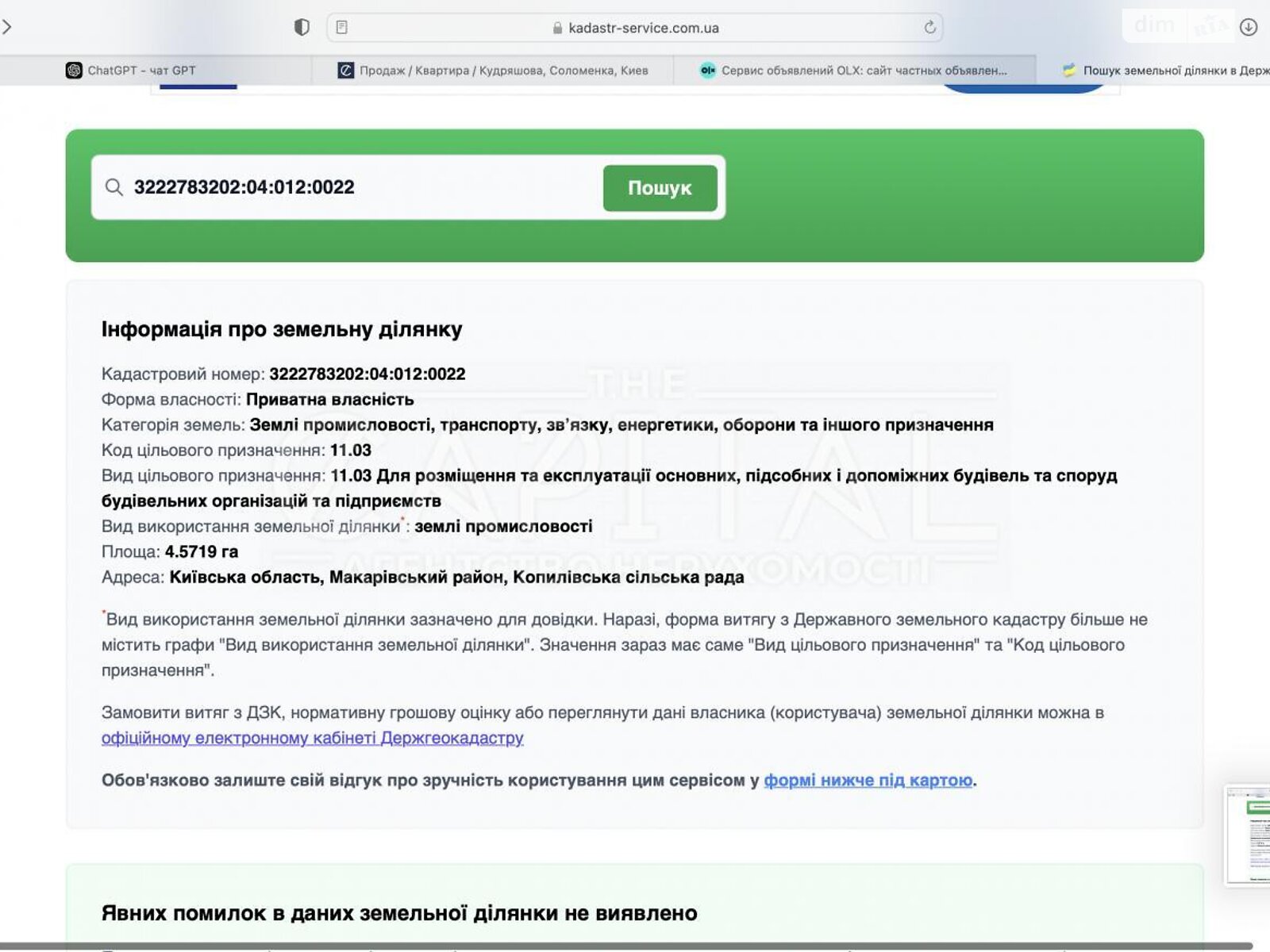Click the horizontal scrollbar at the bottom
The width and height of the screenshot is (1270, 952).
pyautogui.click(x=627, y=946)
